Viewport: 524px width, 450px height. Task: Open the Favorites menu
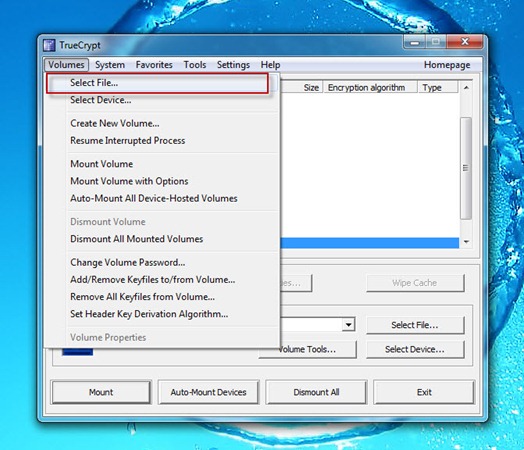pos(154,65)
